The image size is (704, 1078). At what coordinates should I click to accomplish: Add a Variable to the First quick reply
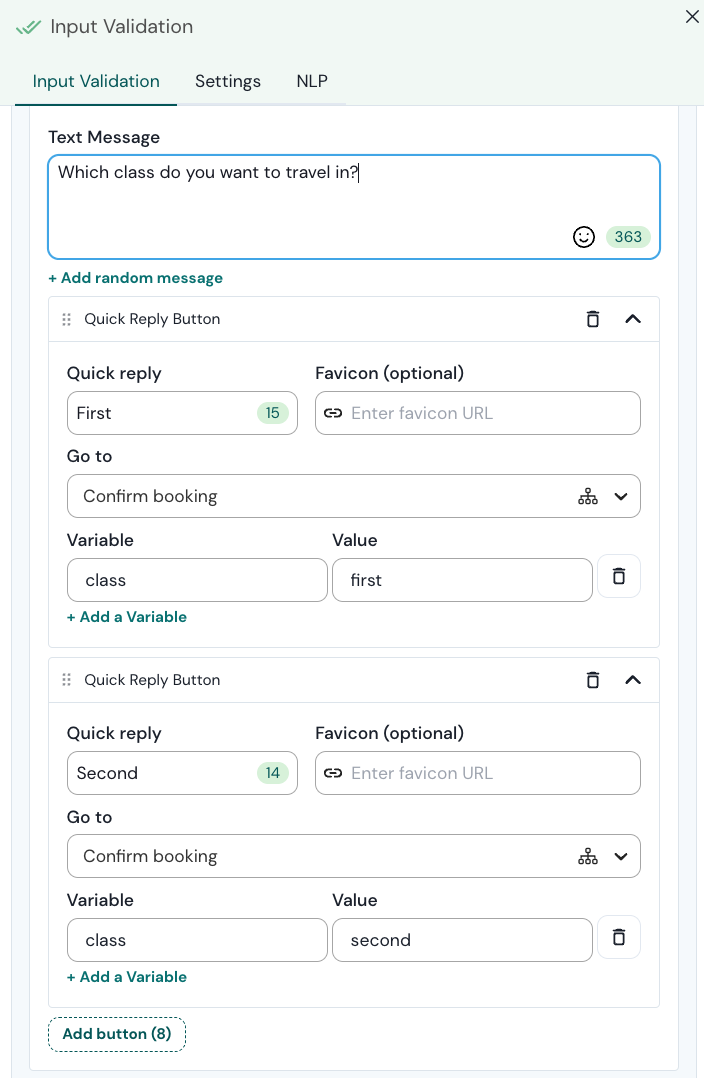point(127,617)
